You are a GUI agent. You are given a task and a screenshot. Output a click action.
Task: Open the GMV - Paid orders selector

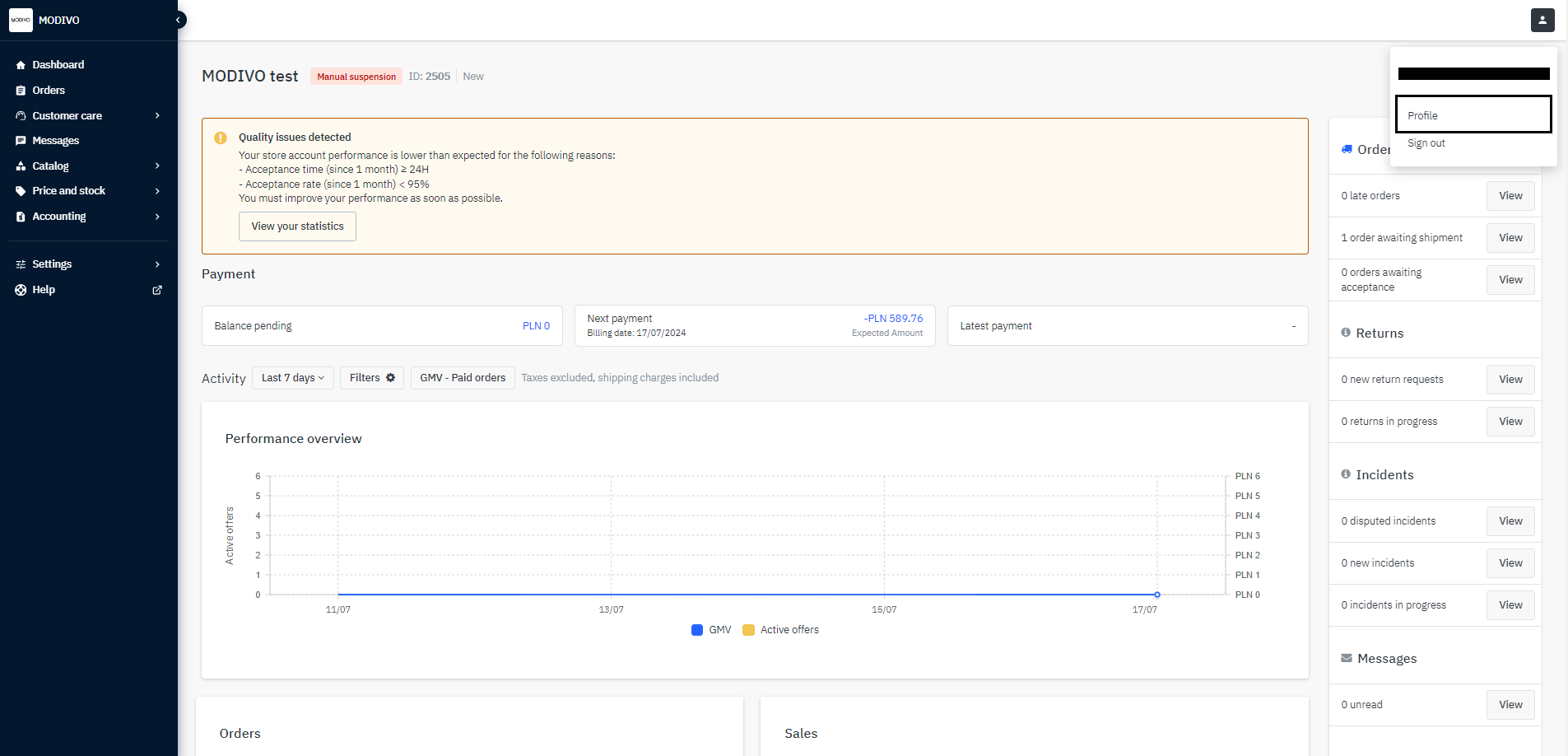click(x=463, y=378)
